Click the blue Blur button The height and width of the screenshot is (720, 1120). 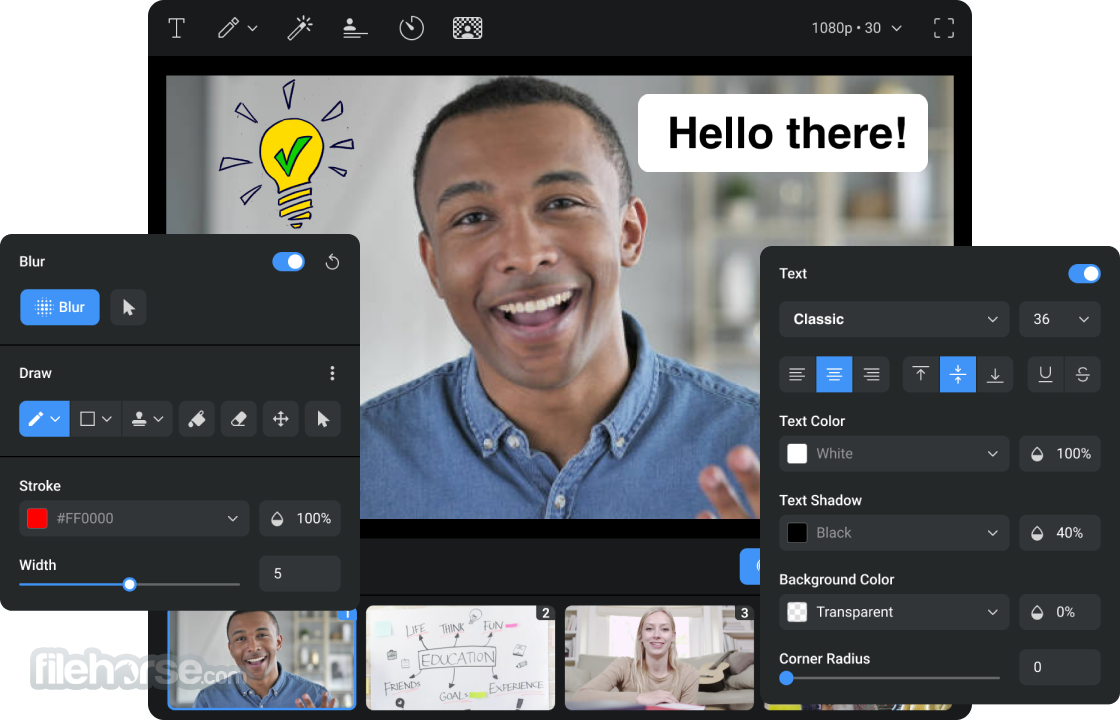click(60, 307)
